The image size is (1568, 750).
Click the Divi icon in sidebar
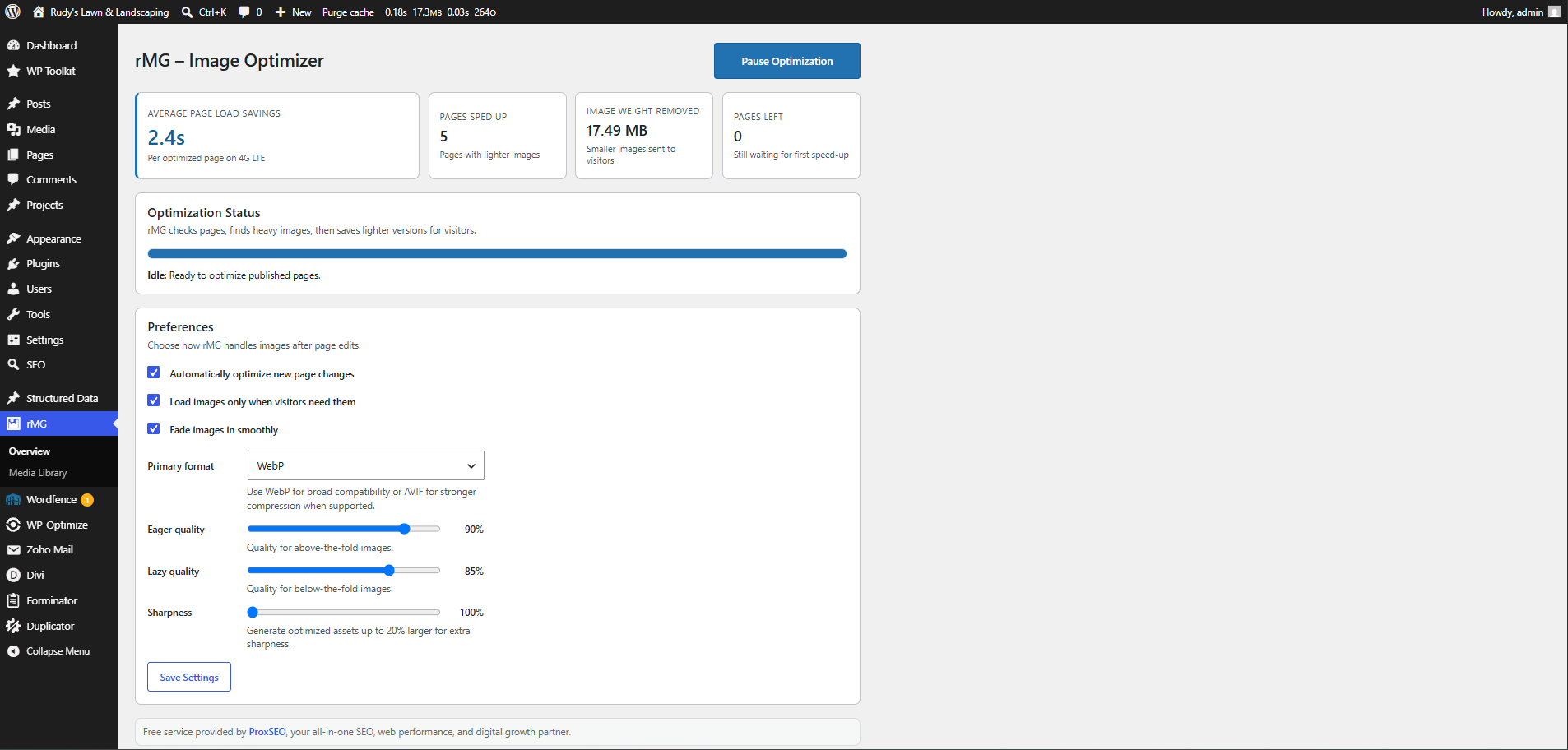[13, 575]
